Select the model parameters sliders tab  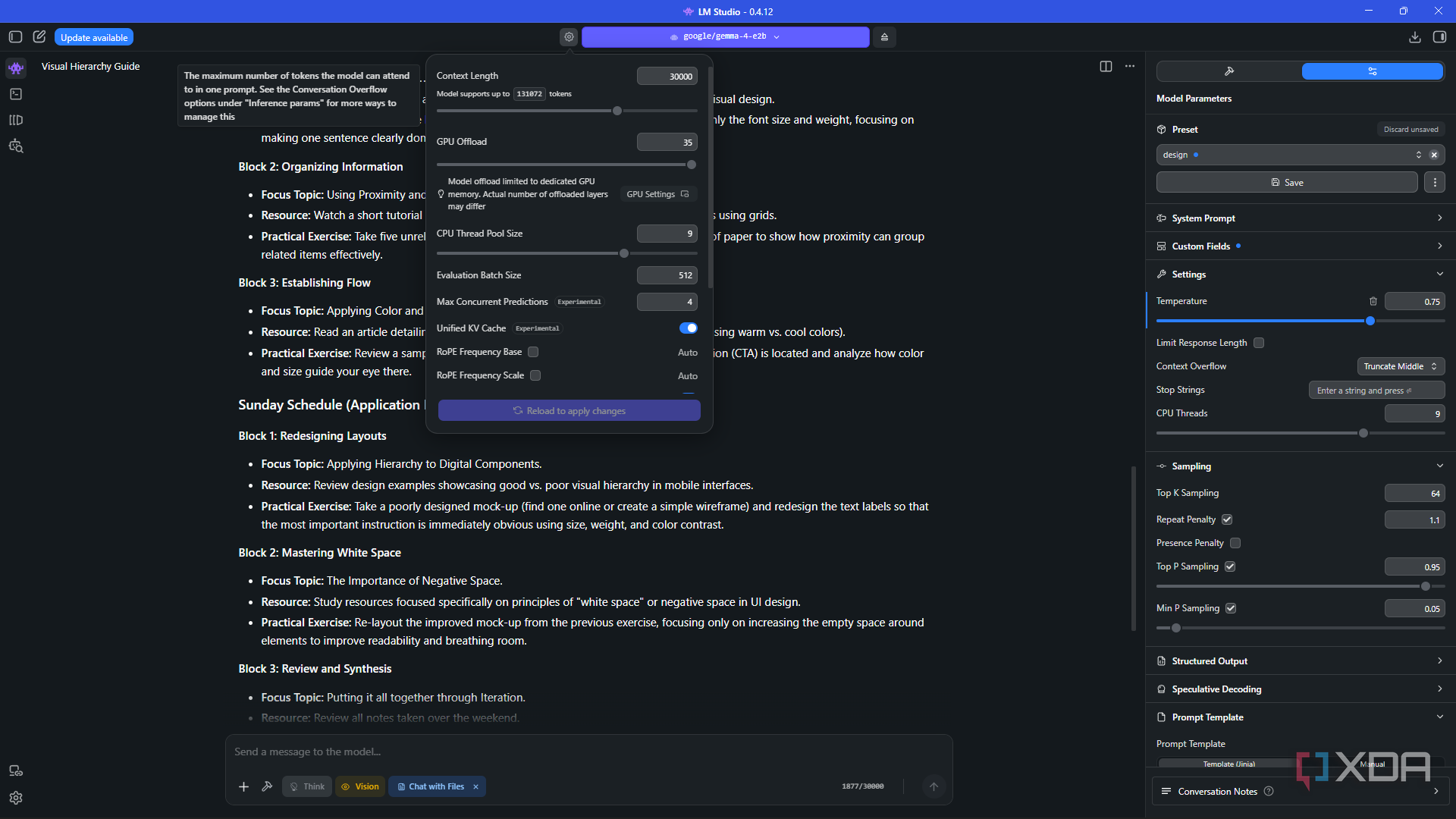click(1372, 71)
